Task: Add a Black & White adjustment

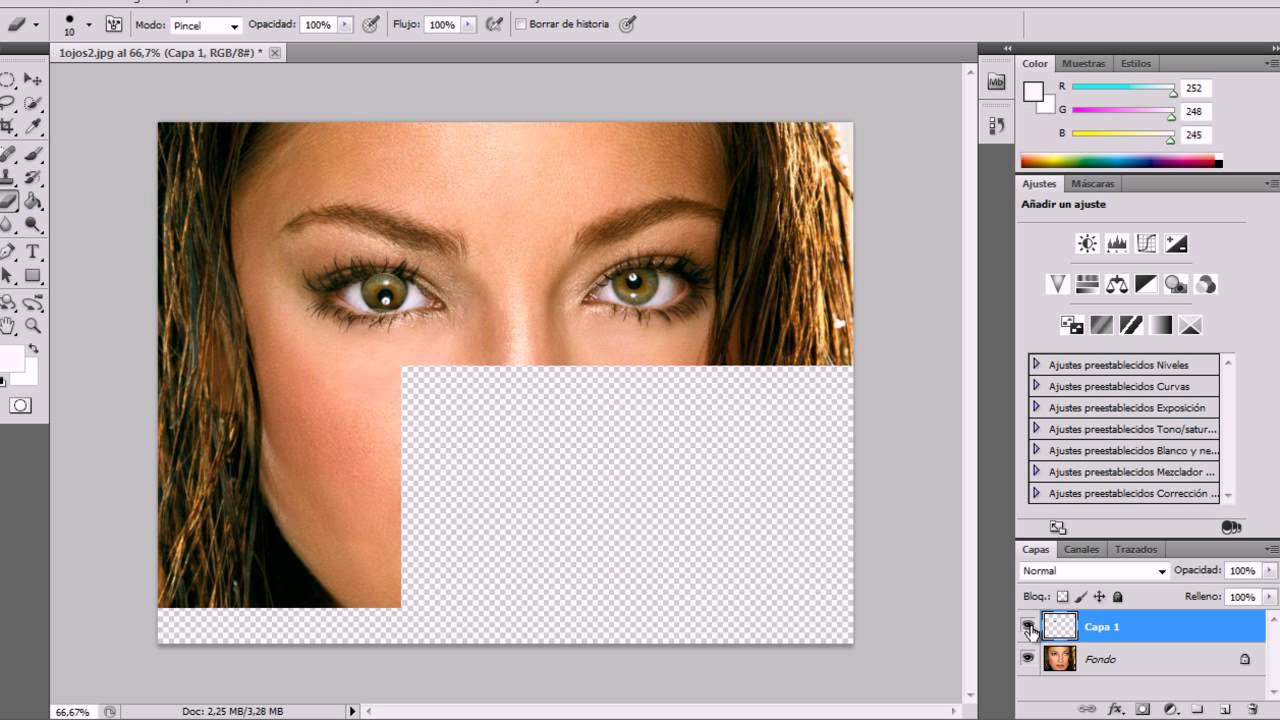Action: tap(1147, 285)
